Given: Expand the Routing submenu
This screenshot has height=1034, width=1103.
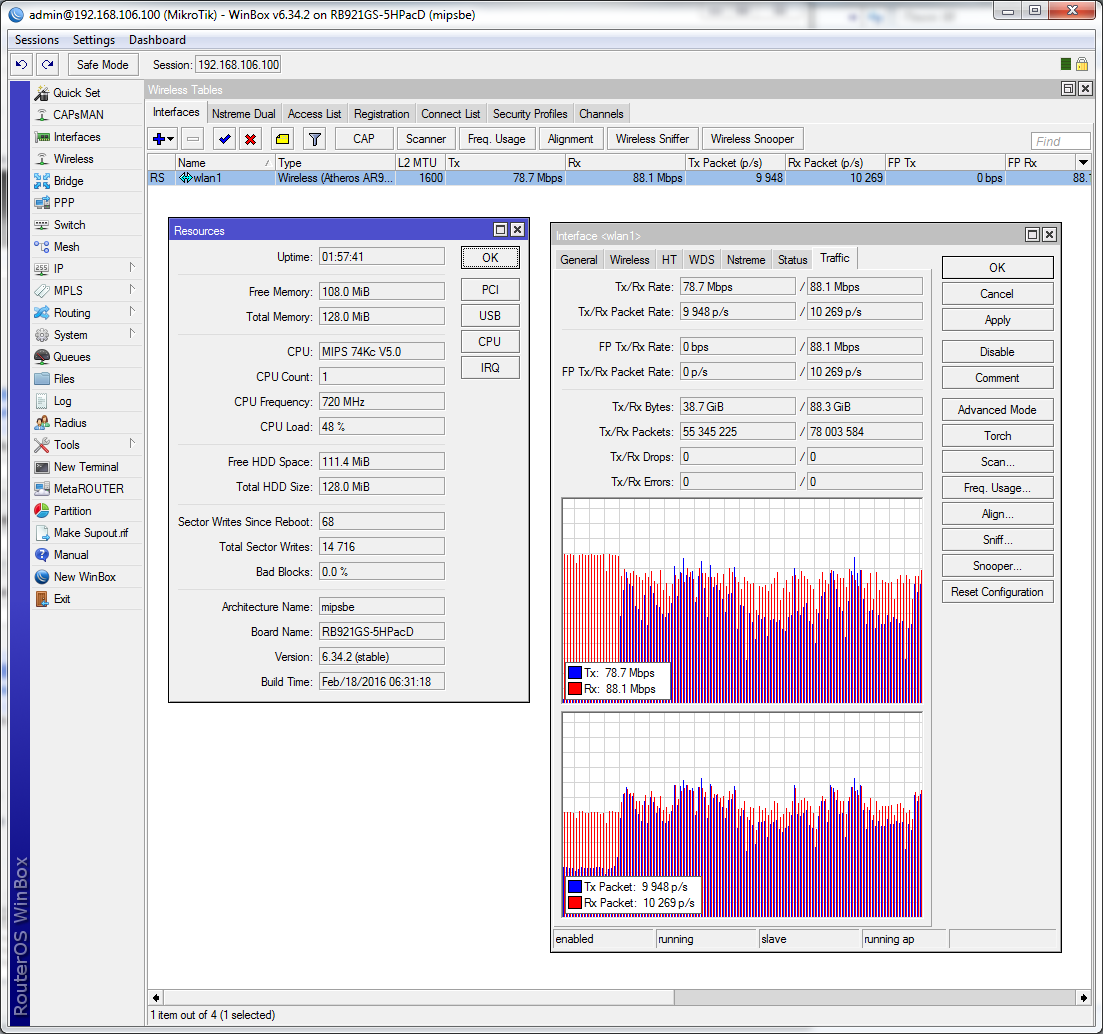Looking at the screenshot, I should pos(72,313).
